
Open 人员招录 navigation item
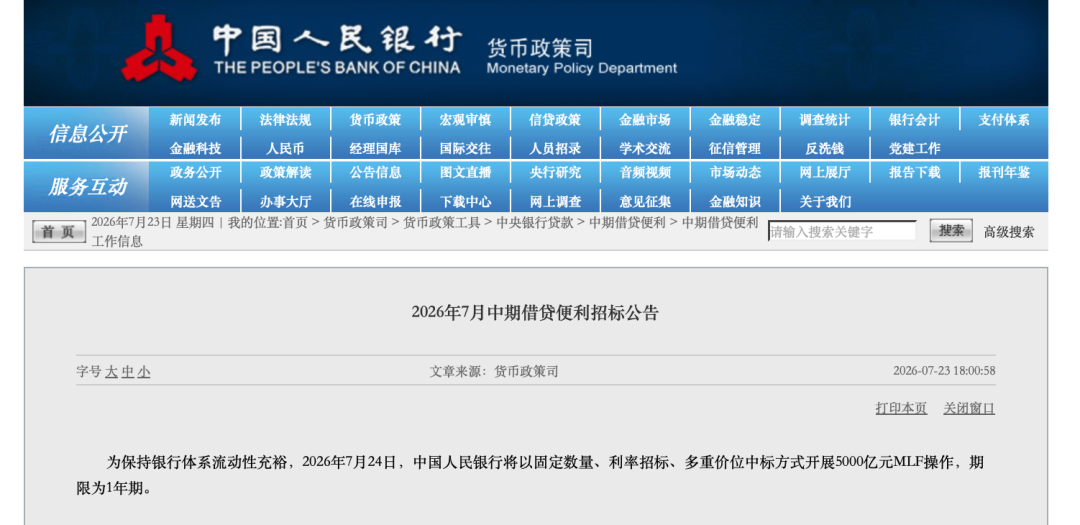pos(555,148)
